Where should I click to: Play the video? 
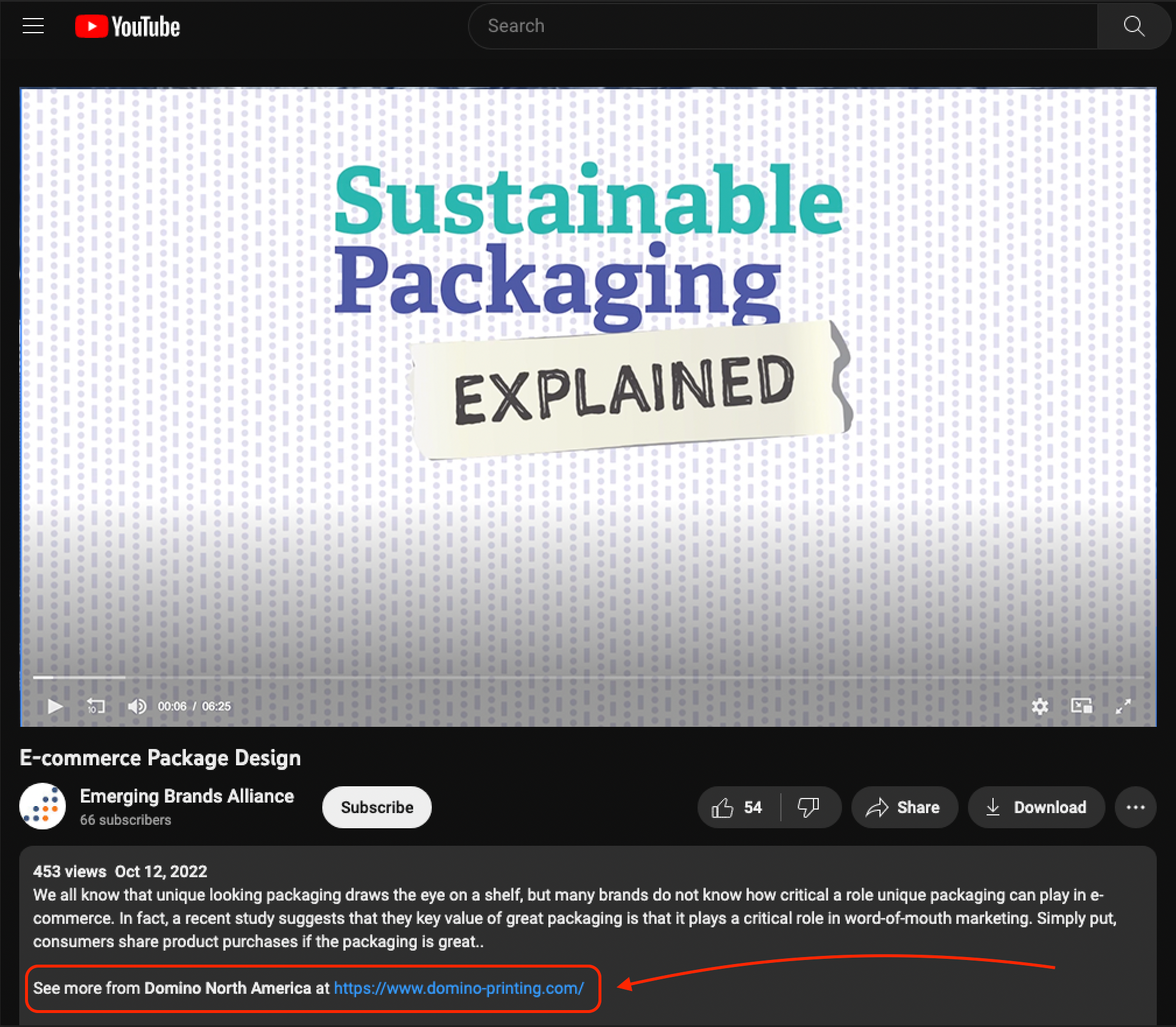click(x=55, y=706)
